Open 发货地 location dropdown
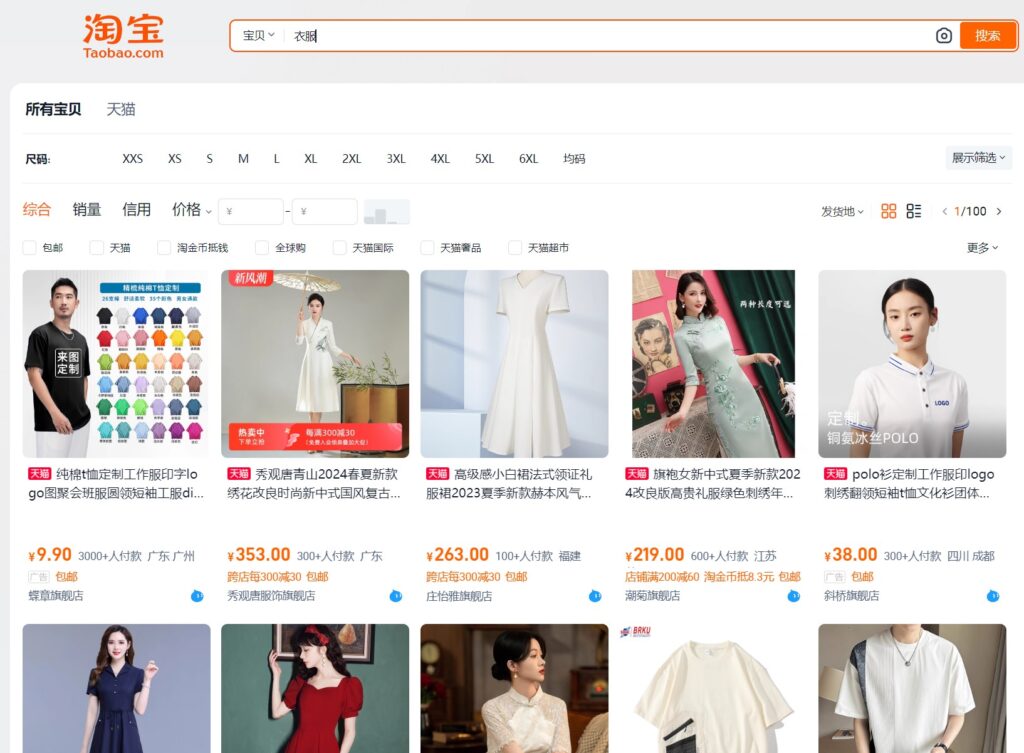 click(x=842, y=212)
